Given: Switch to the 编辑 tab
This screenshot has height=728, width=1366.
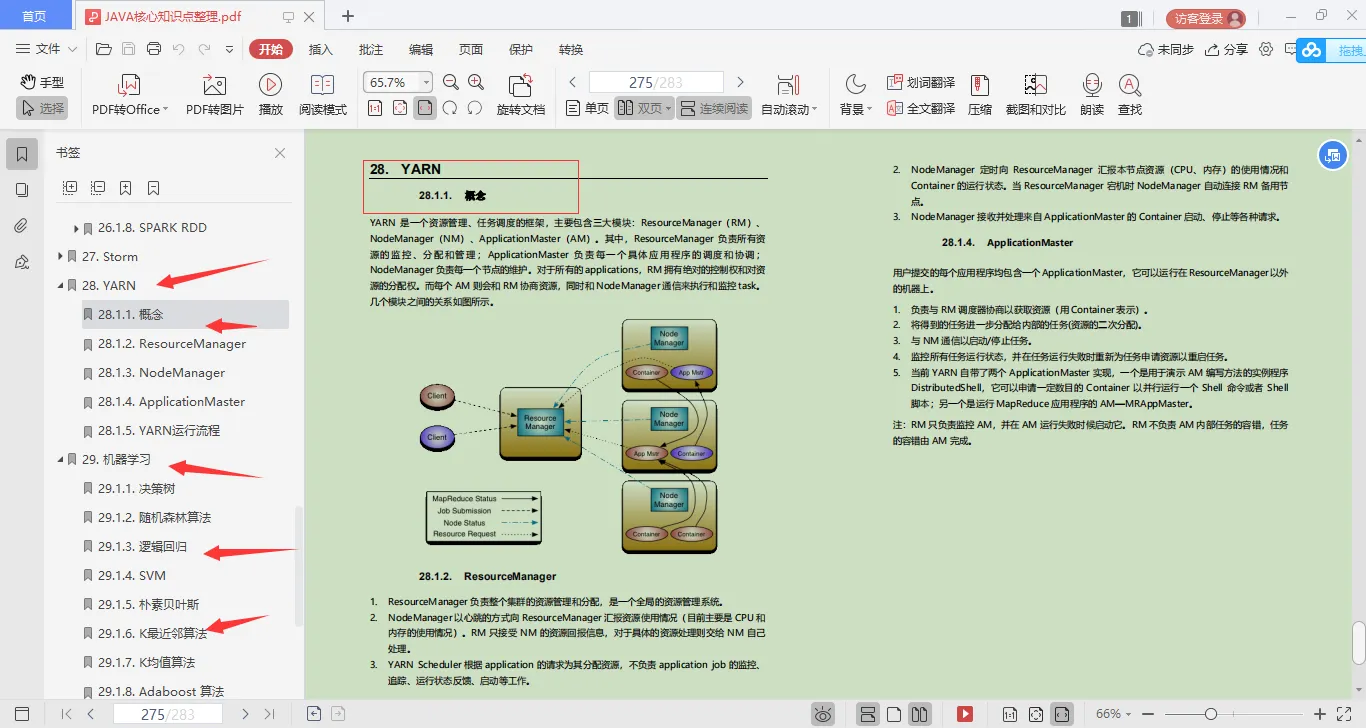Looking at the screenshot, I should [421, 49].
